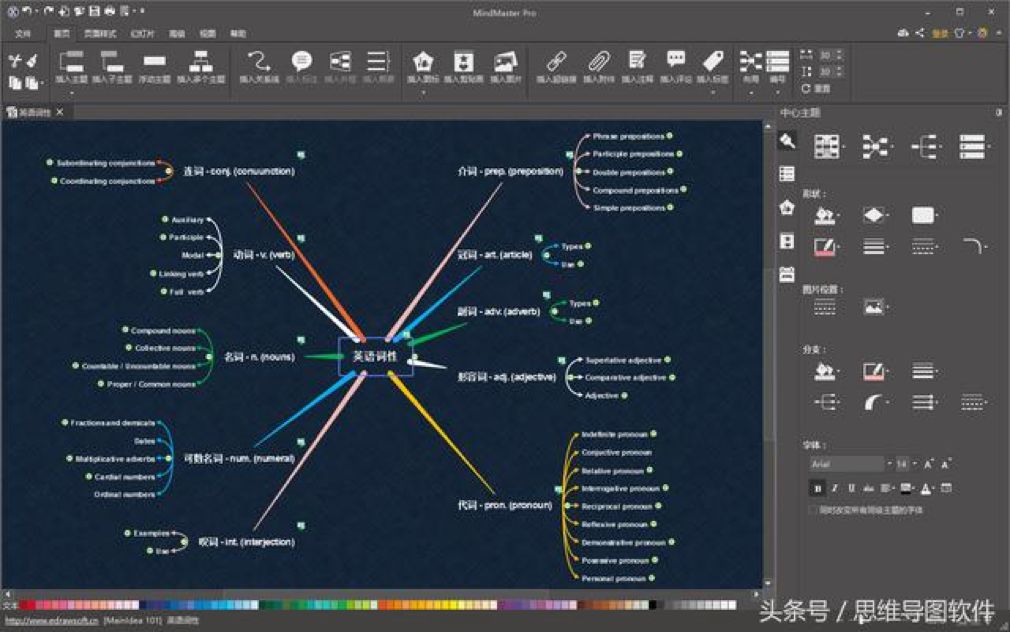Open the task calendar tab in side panel
The height and width of the screenshot is (632, 1010).
[786, 274]
